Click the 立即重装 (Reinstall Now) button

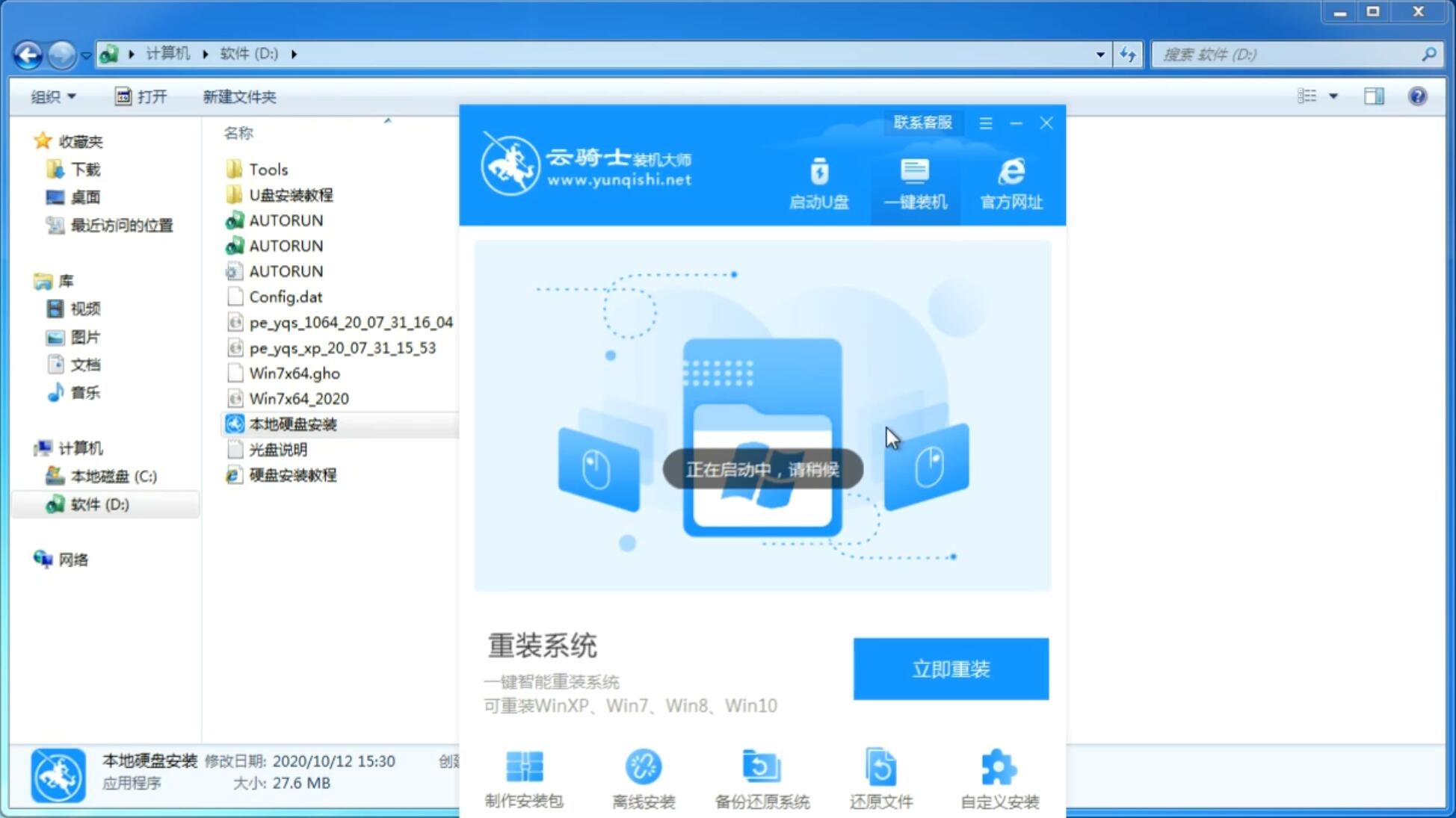951,669
